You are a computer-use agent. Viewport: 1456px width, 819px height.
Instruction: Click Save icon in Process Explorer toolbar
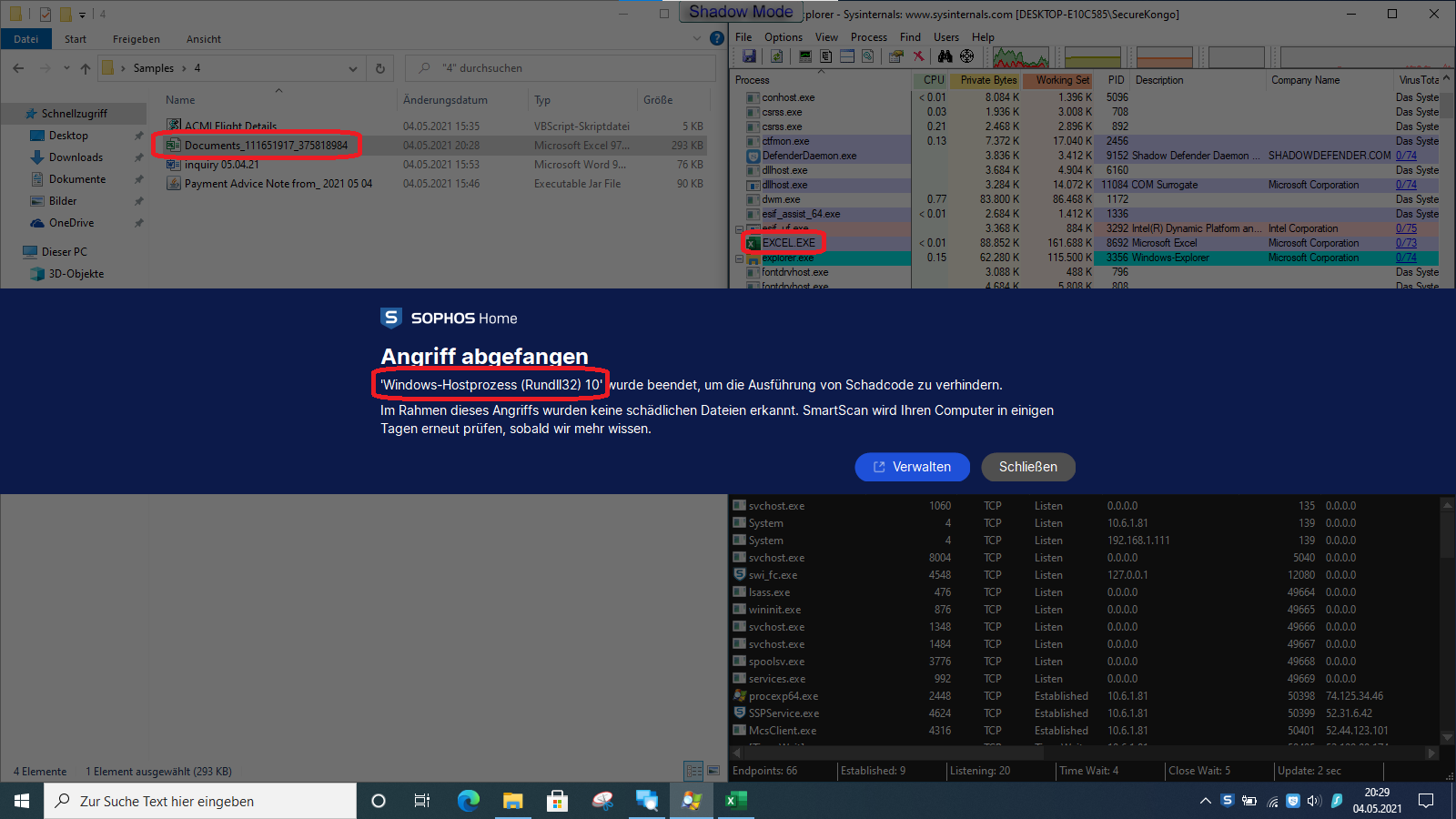click(749, 56)
